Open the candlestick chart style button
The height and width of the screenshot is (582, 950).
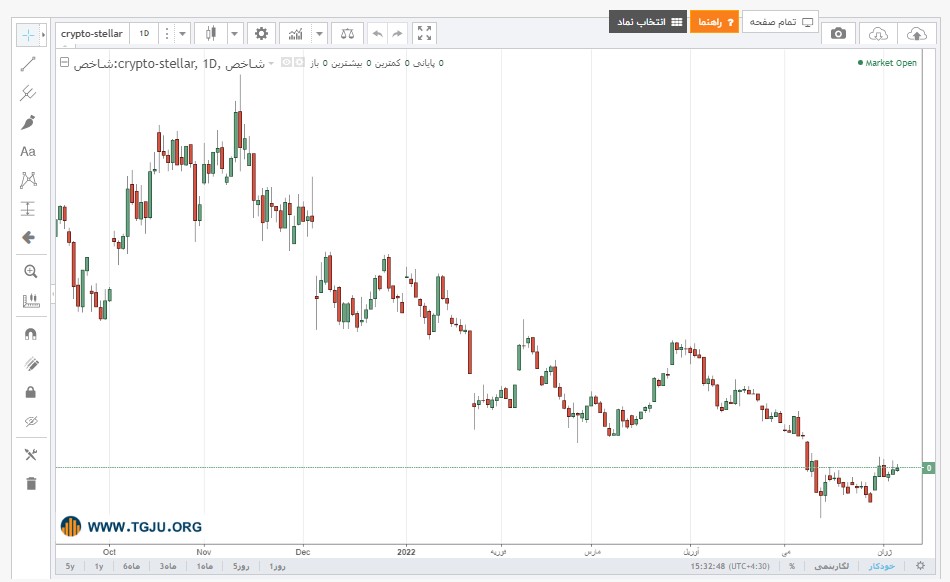click(x=211, y=34)
